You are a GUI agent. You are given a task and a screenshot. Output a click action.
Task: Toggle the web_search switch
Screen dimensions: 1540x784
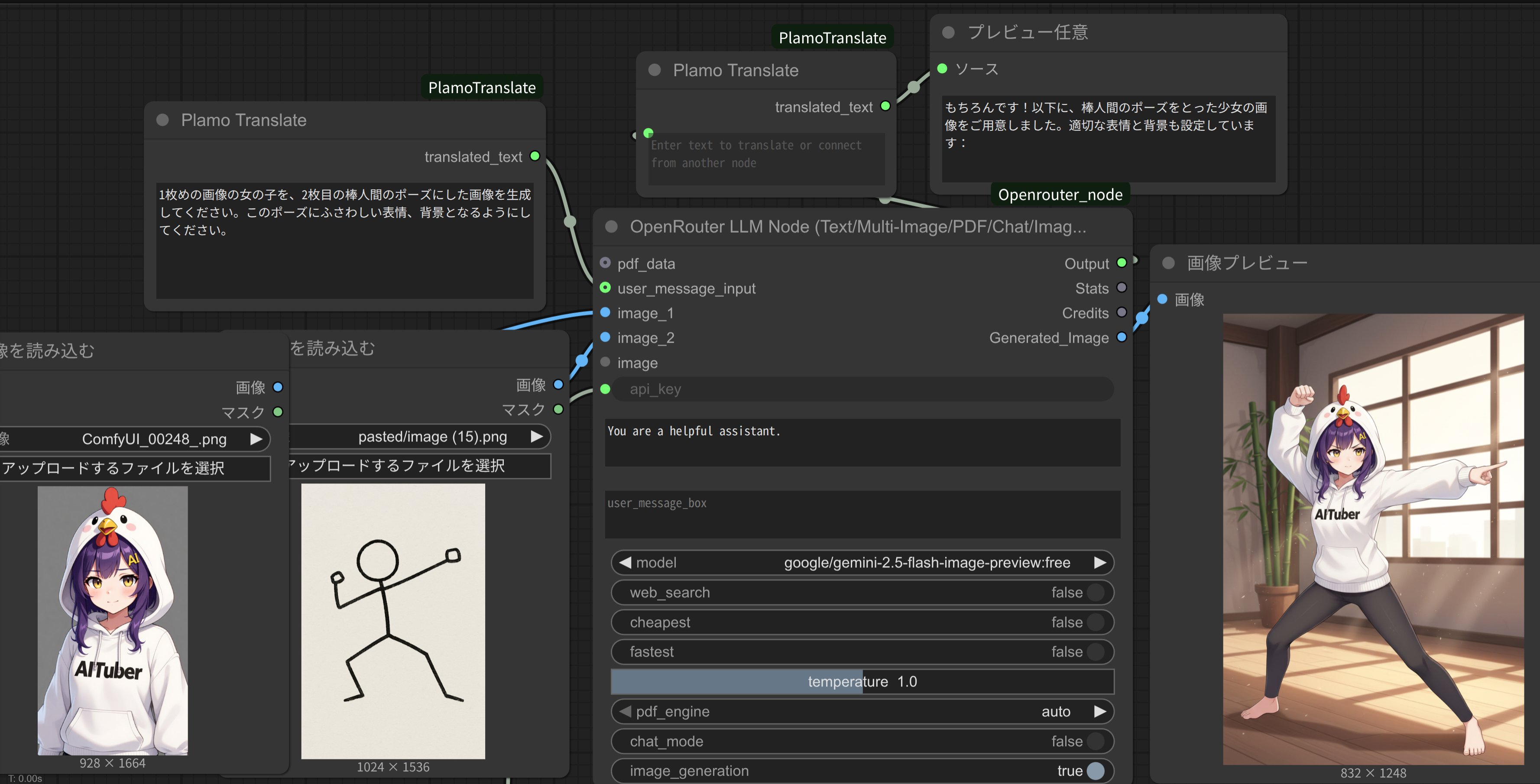(1095, 592)
